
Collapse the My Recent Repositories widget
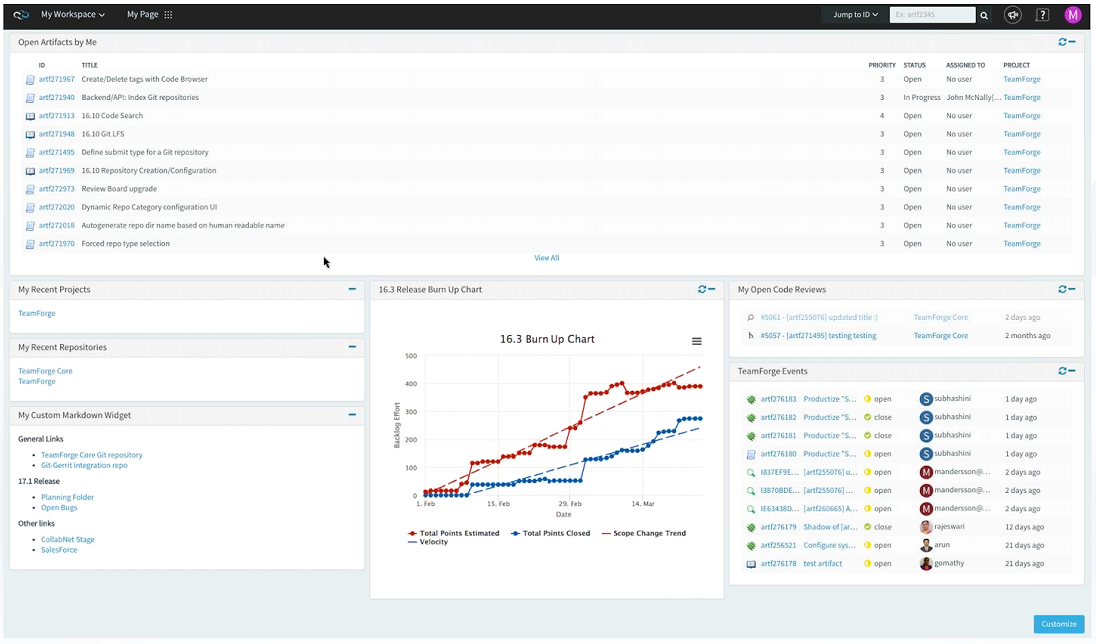coord(352,347)
